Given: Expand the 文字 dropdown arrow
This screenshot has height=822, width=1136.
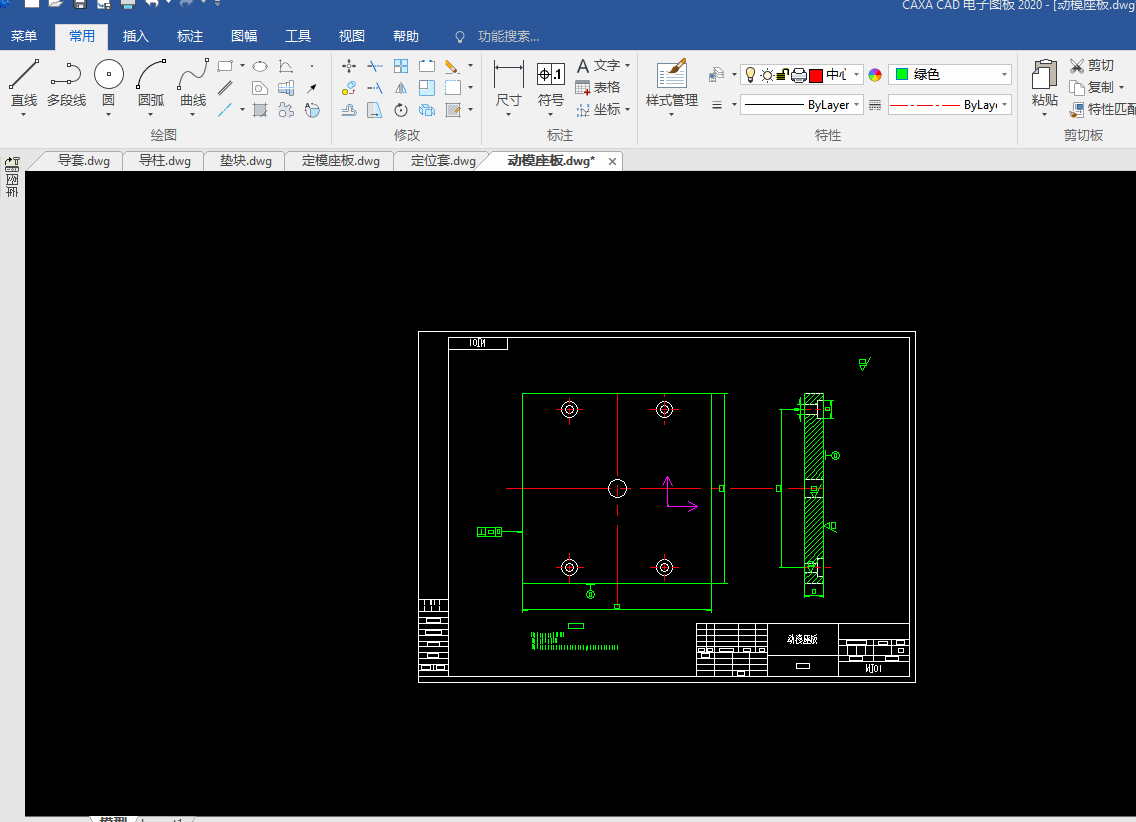Looking at the screenshot, I should [x=627, y=66].
